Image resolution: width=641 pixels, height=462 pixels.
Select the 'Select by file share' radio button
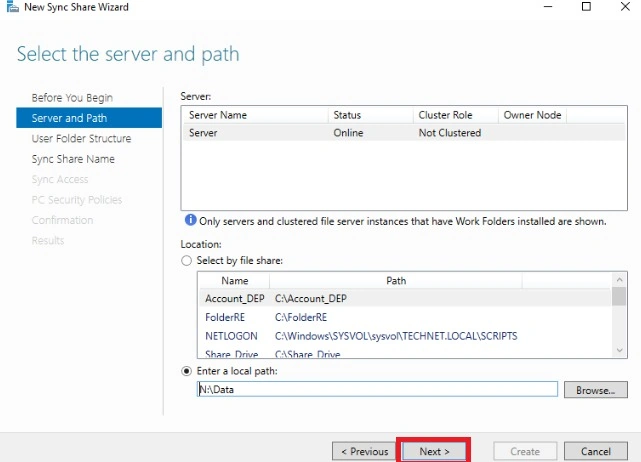point(186,260)
